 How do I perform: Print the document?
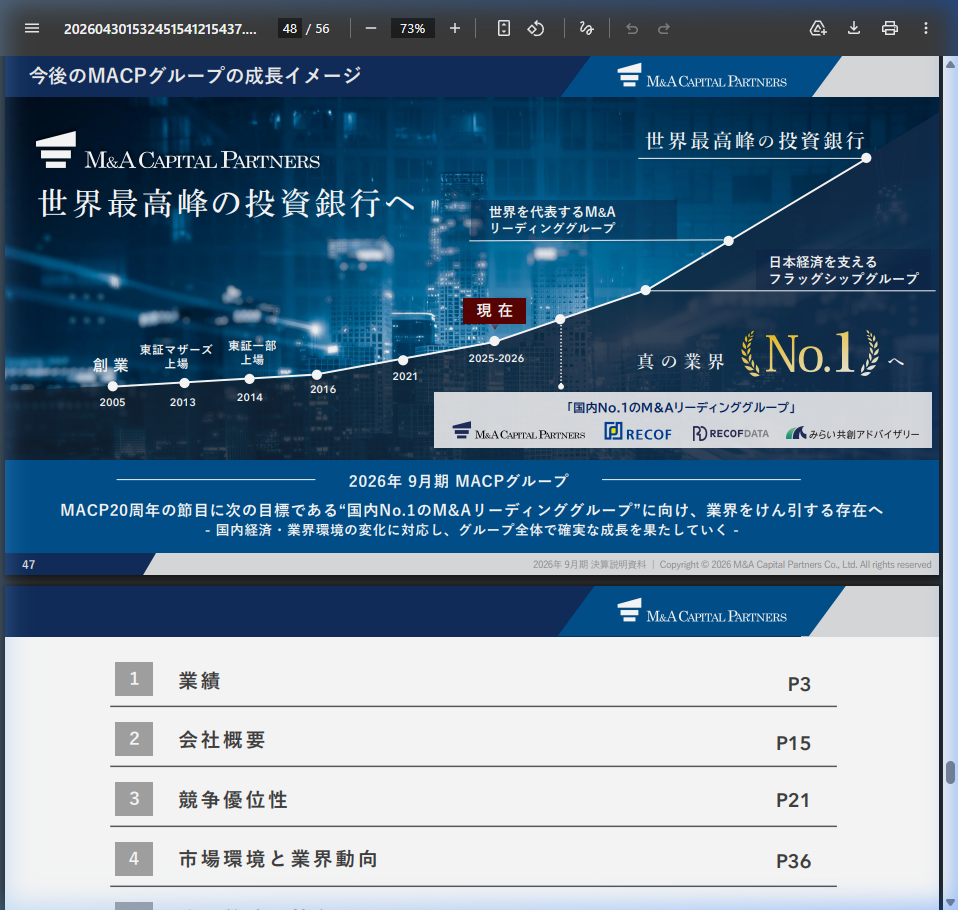click(x=890, y=28)
